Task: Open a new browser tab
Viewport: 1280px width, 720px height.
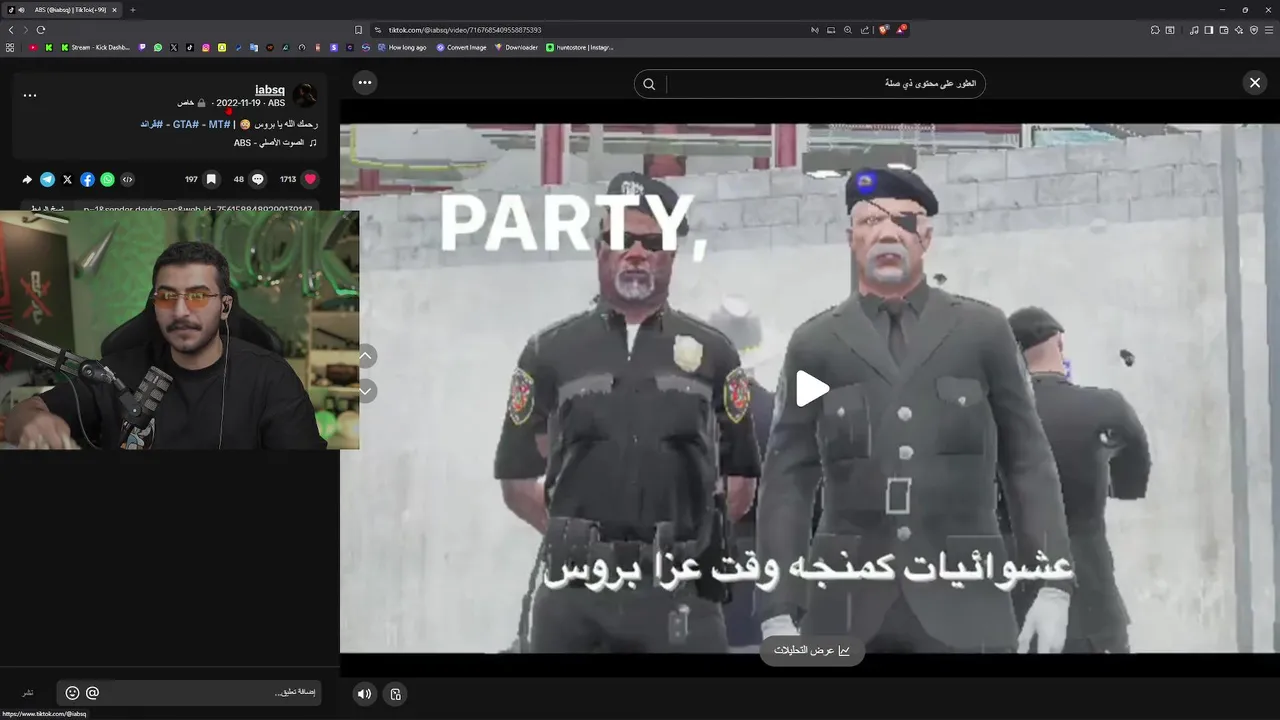Action: [132, 10]
